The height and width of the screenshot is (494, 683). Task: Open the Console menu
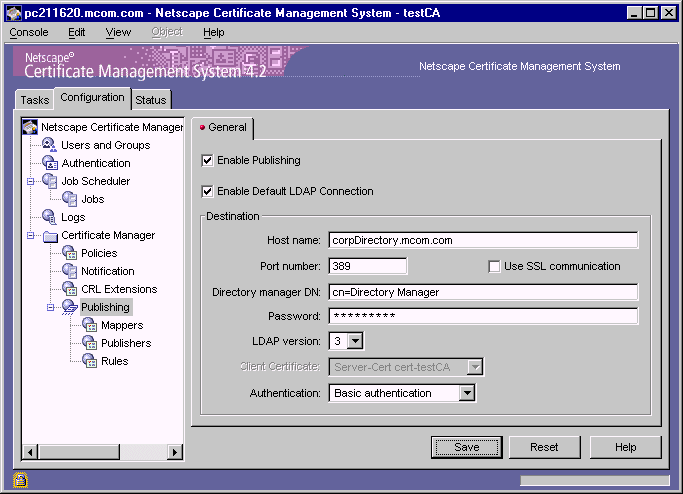coord(29,32)
